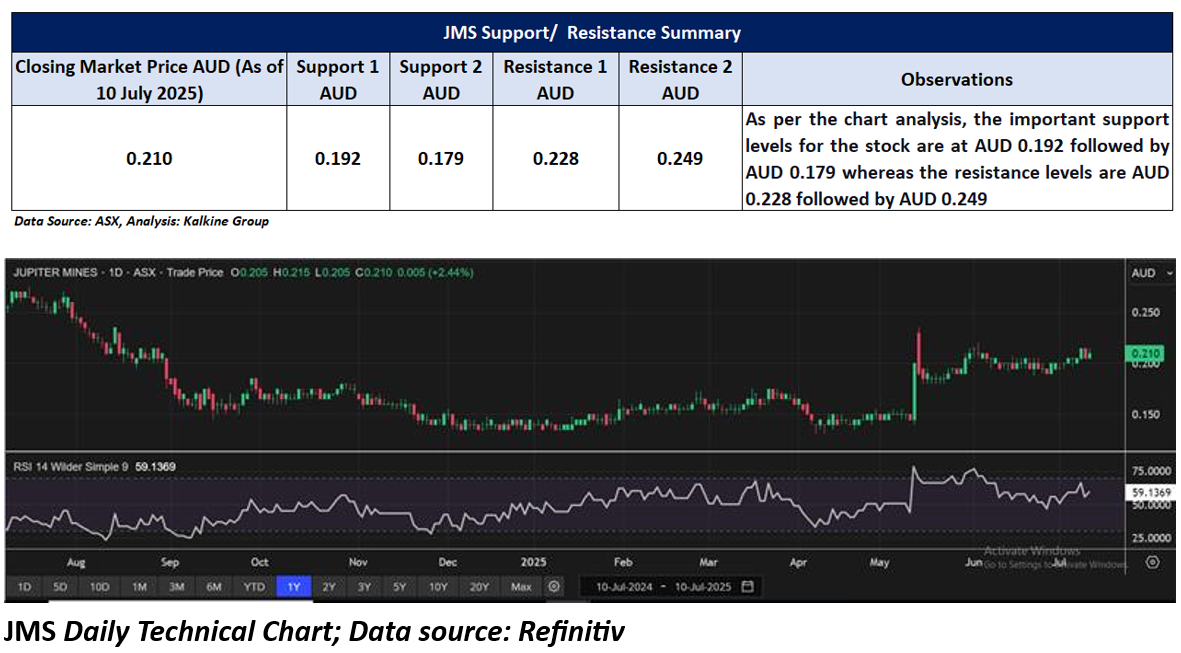Screen dimensions: 1181x653
Task: Click the observations paragraph about support levels
Action: [x=957, y=159]
